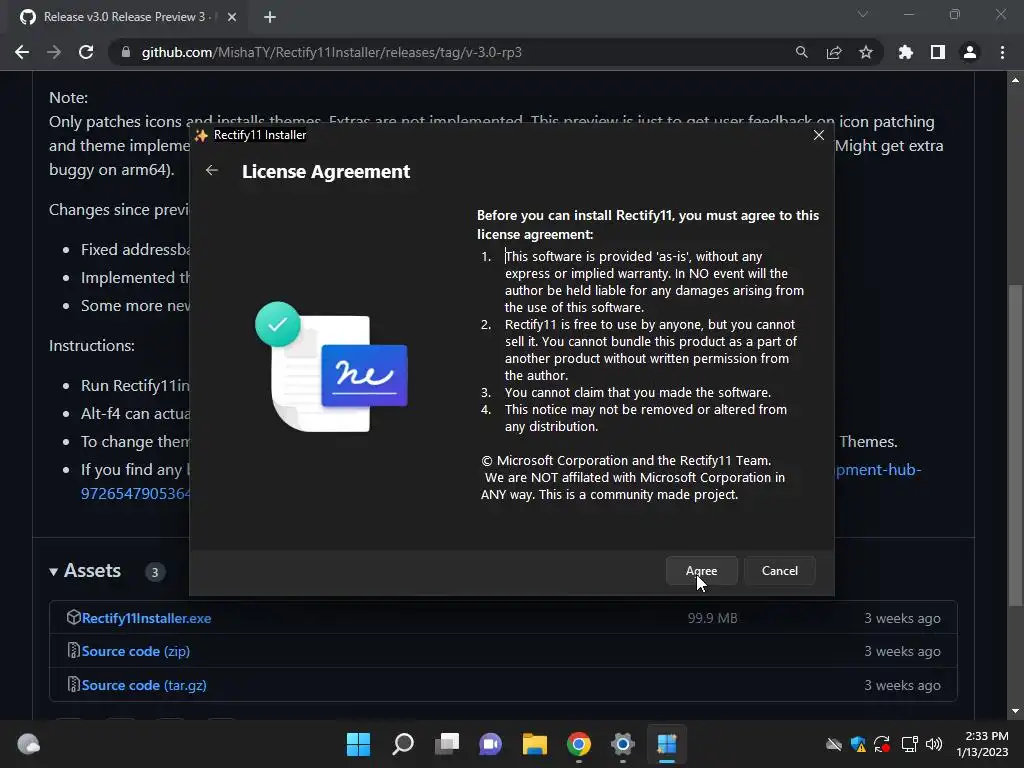Viewport: 1024px width, 768px height.
Task: Open Windows taskbar Search
Action: [403, 744]
